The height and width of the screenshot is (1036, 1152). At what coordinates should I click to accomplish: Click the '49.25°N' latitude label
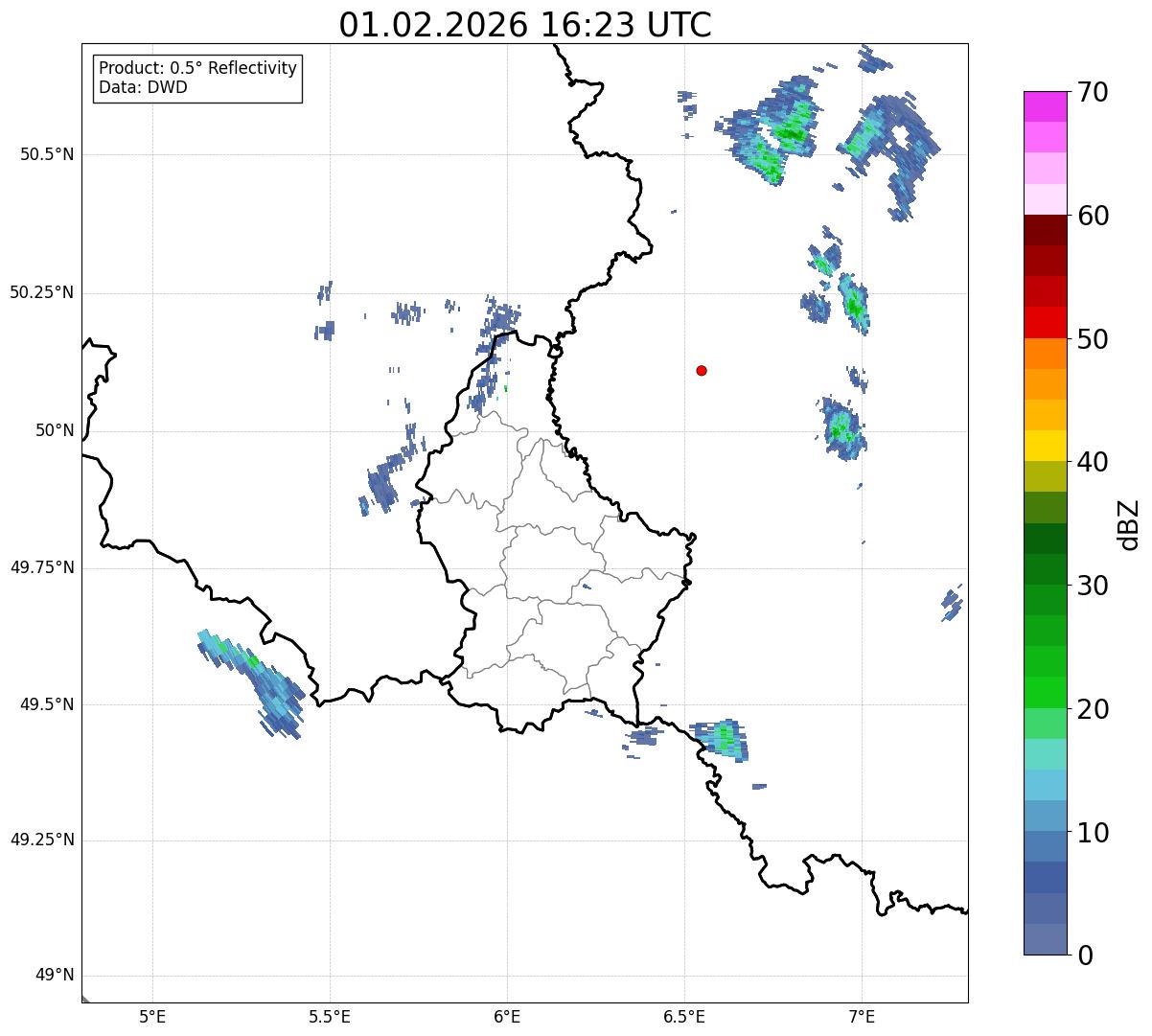point(41,840)
